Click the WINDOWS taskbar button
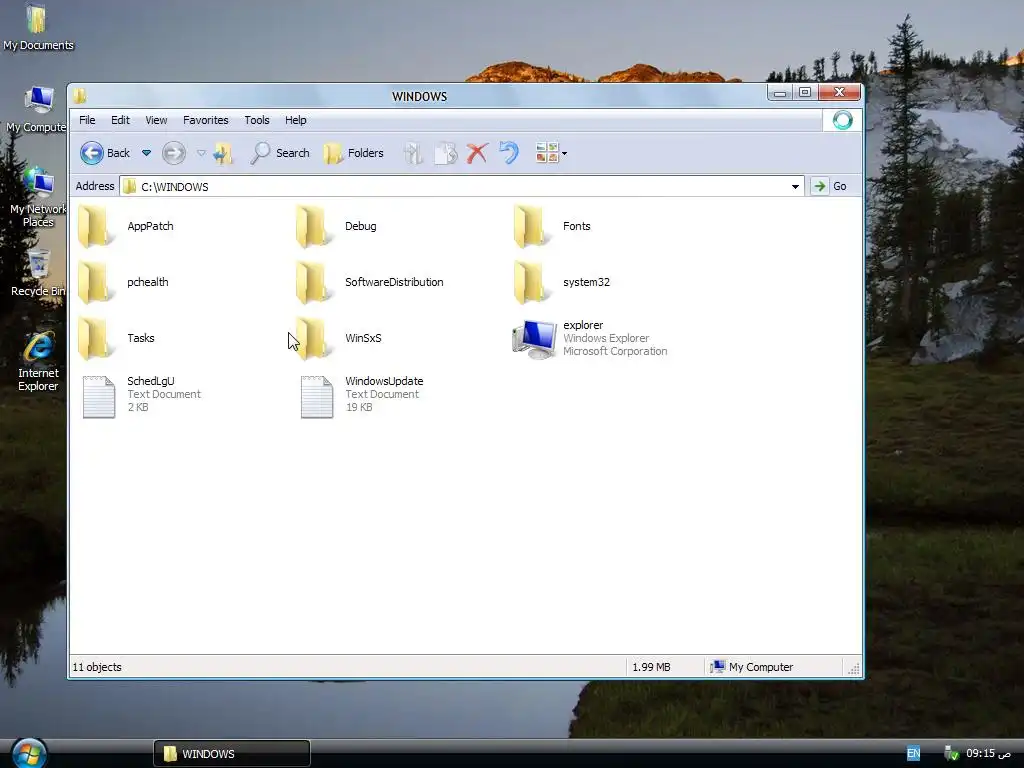The width and height of the screenshot is (1024, 768). (x=232, y=754)
